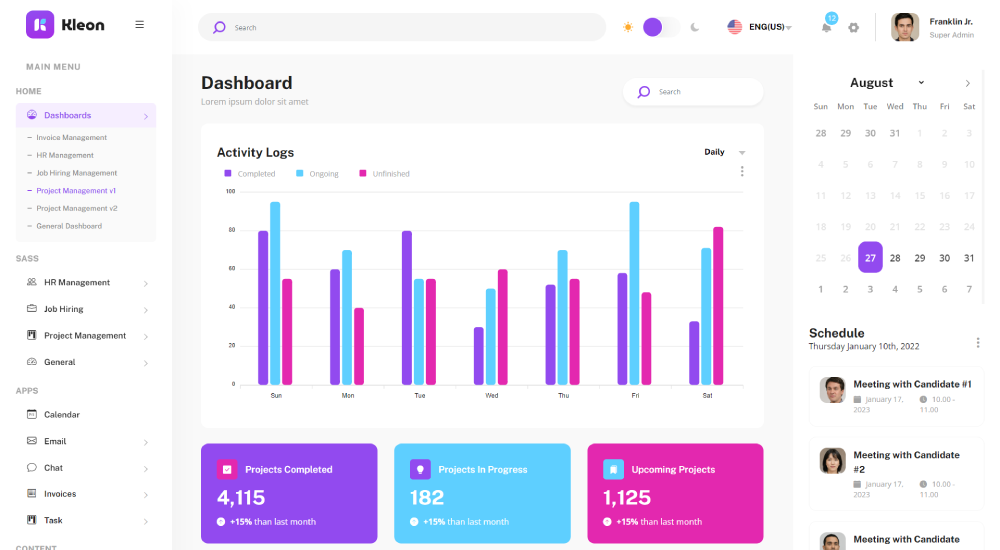Screen dimensions: 1000x550
Task: Open the Schedule three-dot menu
Action: click(x=977, y=342)
